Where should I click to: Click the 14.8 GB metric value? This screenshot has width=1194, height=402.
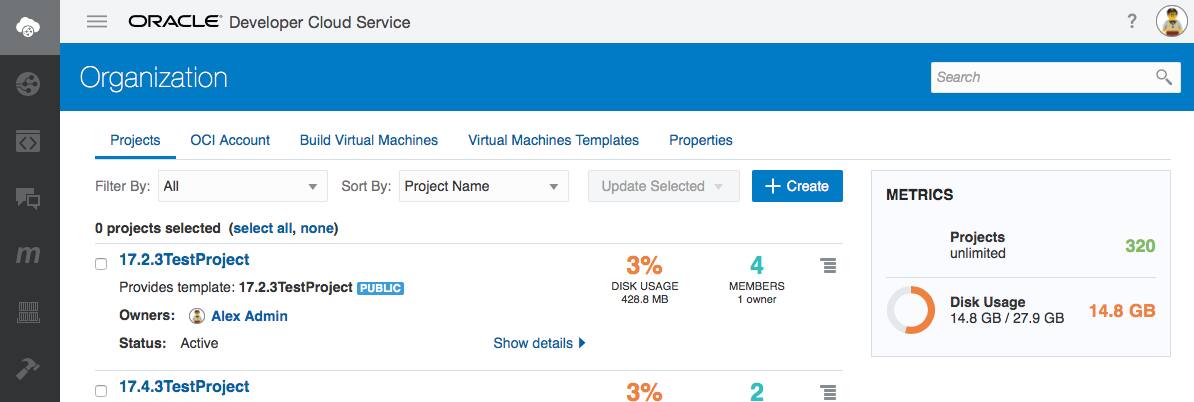pos(1122,311)
